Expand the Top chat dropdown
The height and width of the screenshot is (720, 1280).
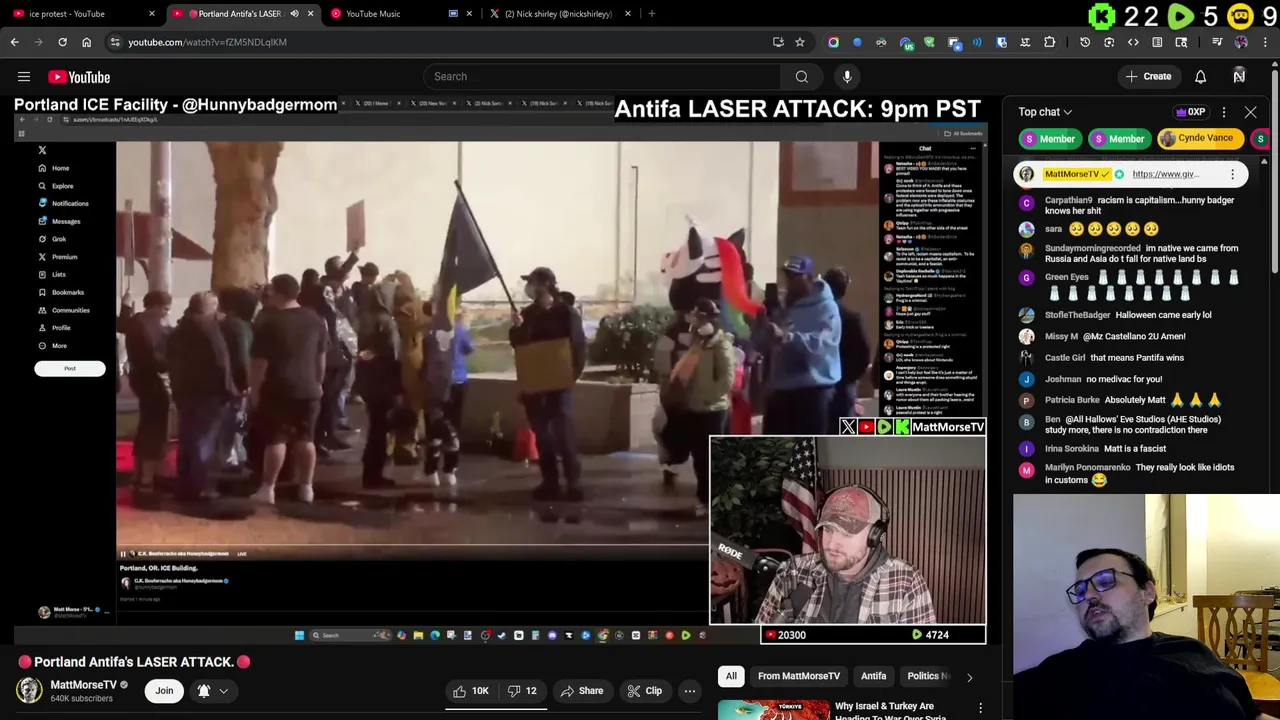(1045, 112)
